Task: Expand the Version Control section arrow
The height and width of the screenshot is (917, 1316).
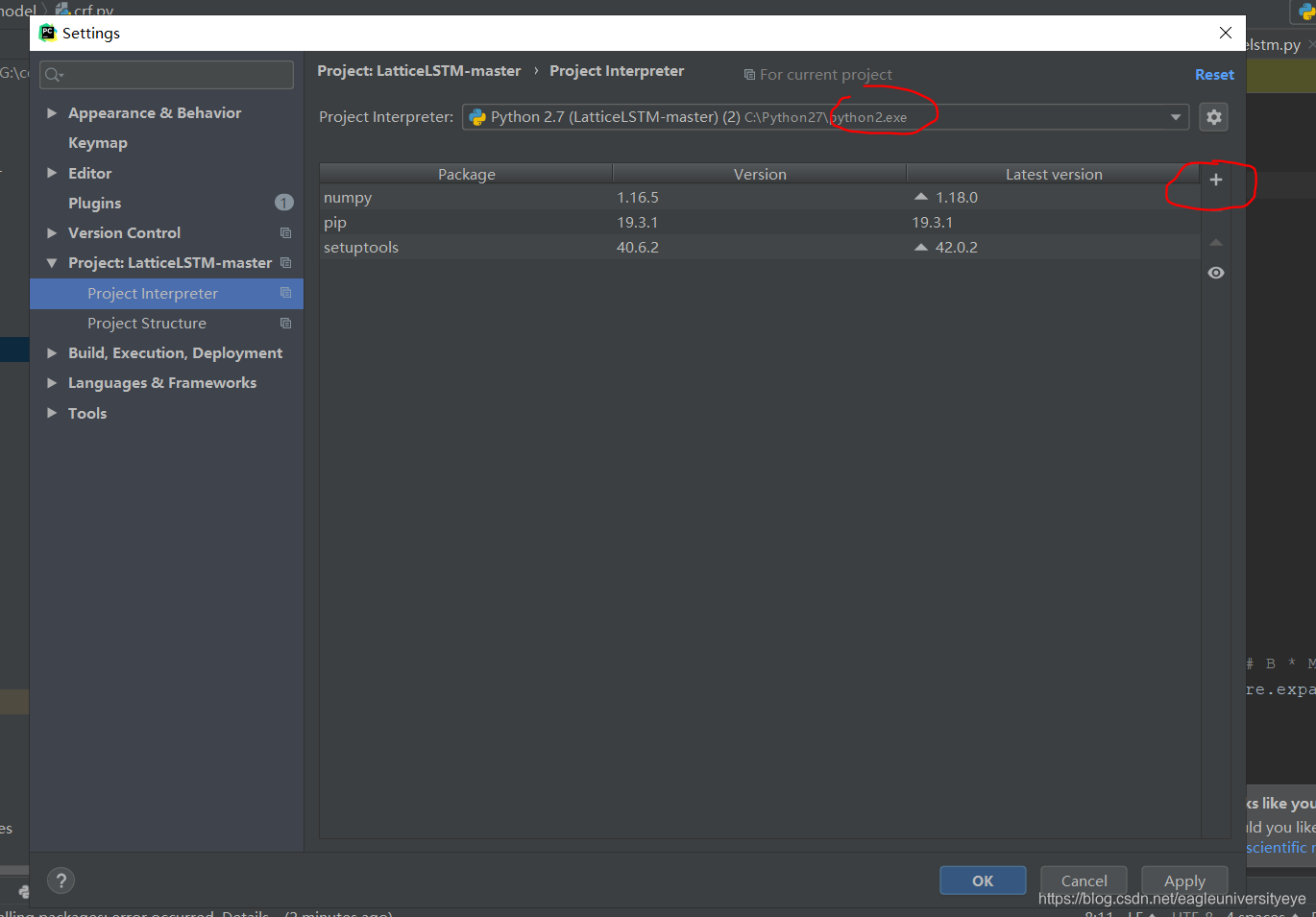Action: pos(52,233)
